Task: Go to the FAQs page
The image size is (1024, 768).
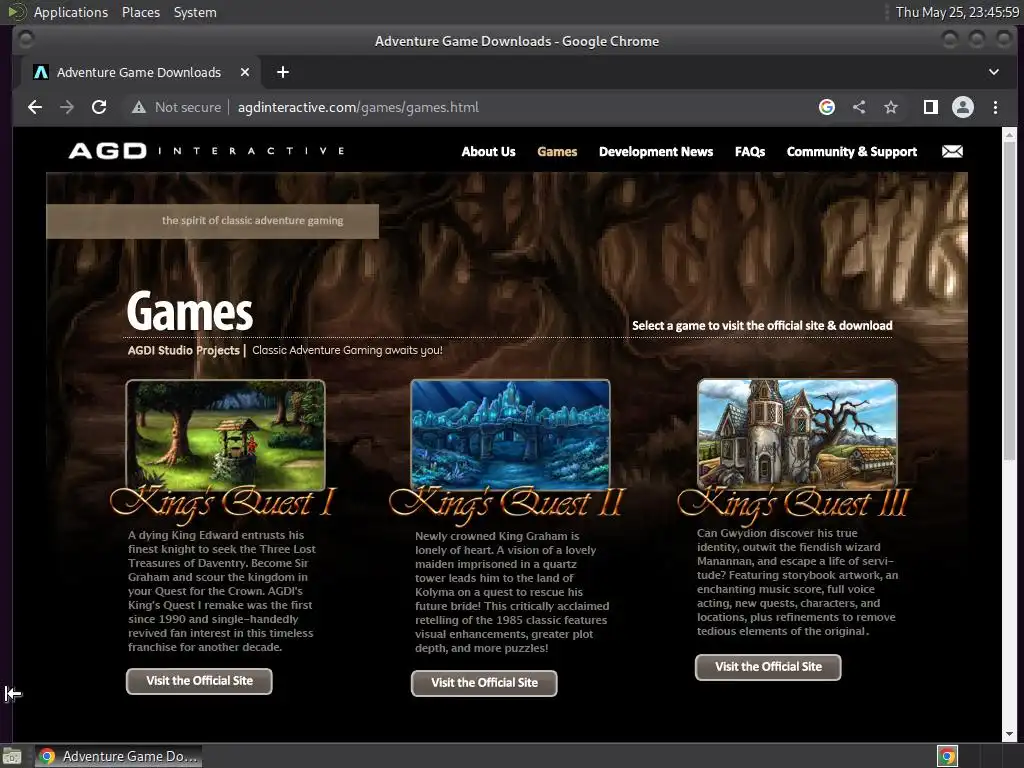Action: (750, 152)
